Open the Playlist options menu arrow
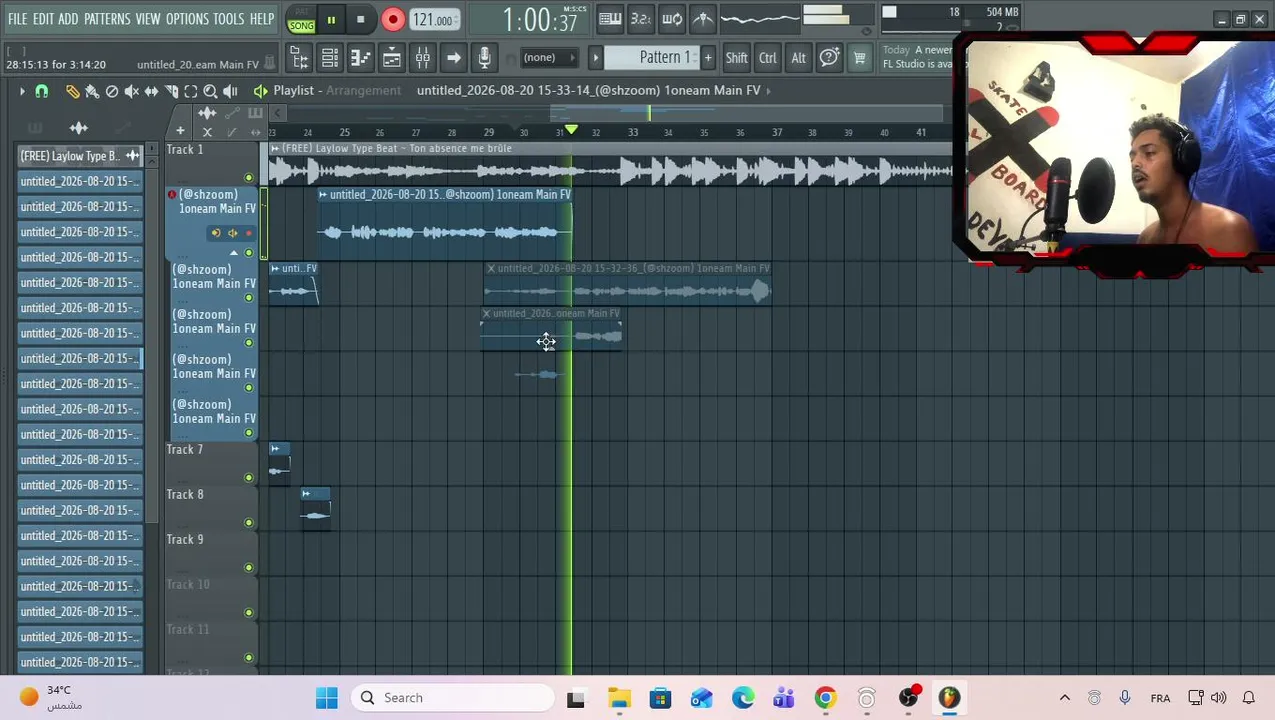 click(22, 91)
